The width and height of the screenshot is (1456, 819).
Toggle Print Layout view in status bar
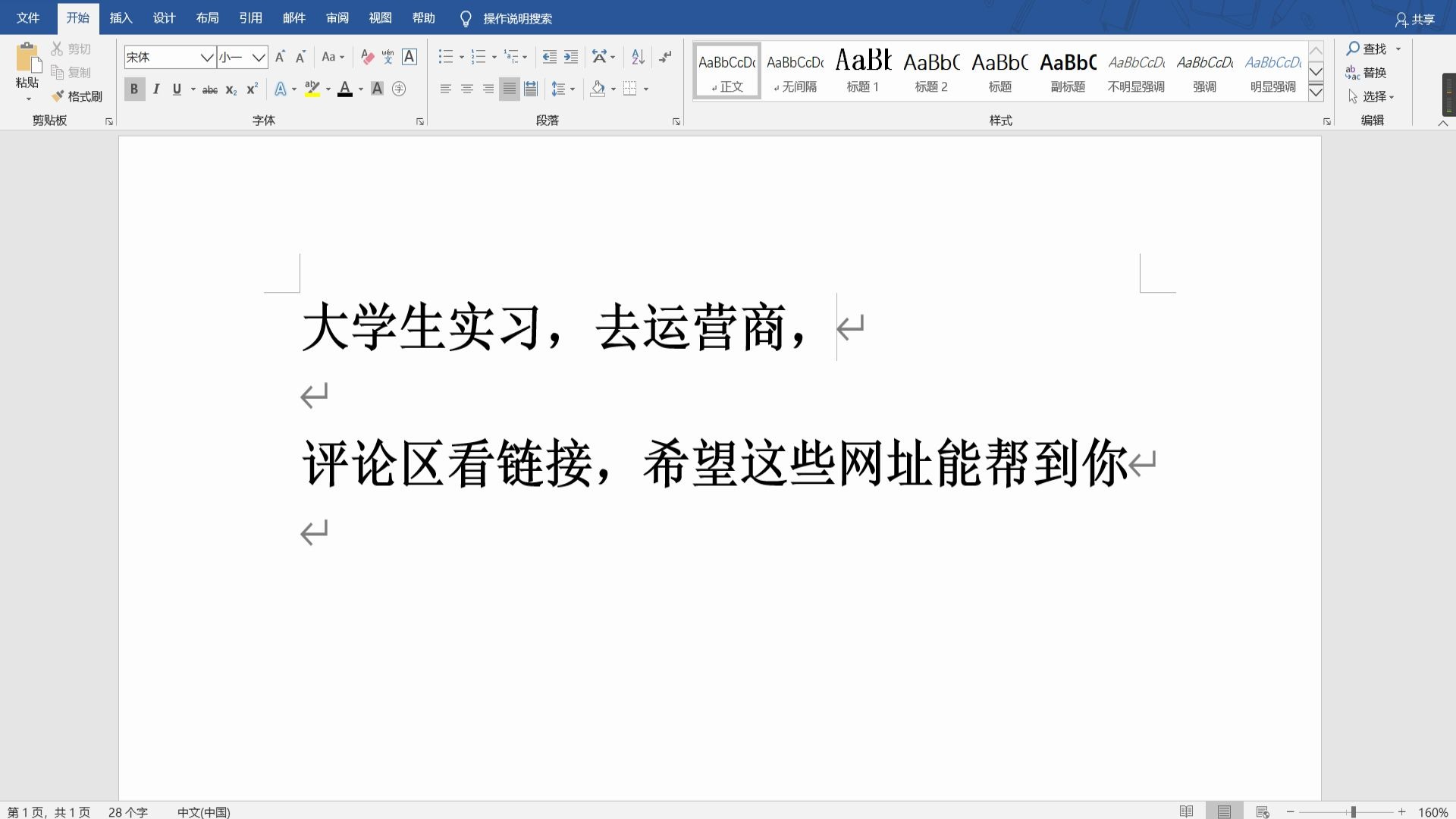pyautogui.click(x=1224, y=811)
